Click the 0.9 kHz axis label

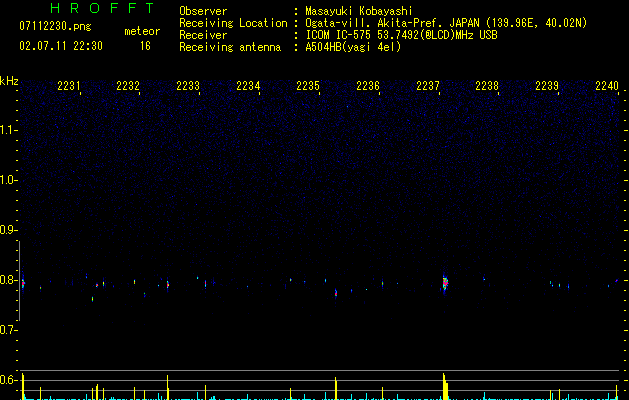pos(8,230)
